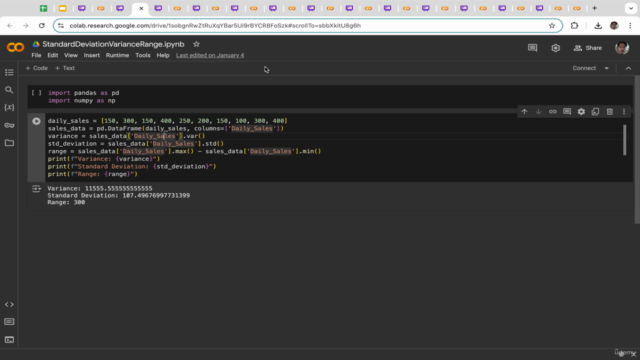The width and height of the screenshot is (640, 360).
Task: Open the Runtime menu
Action: click(117, 55)
